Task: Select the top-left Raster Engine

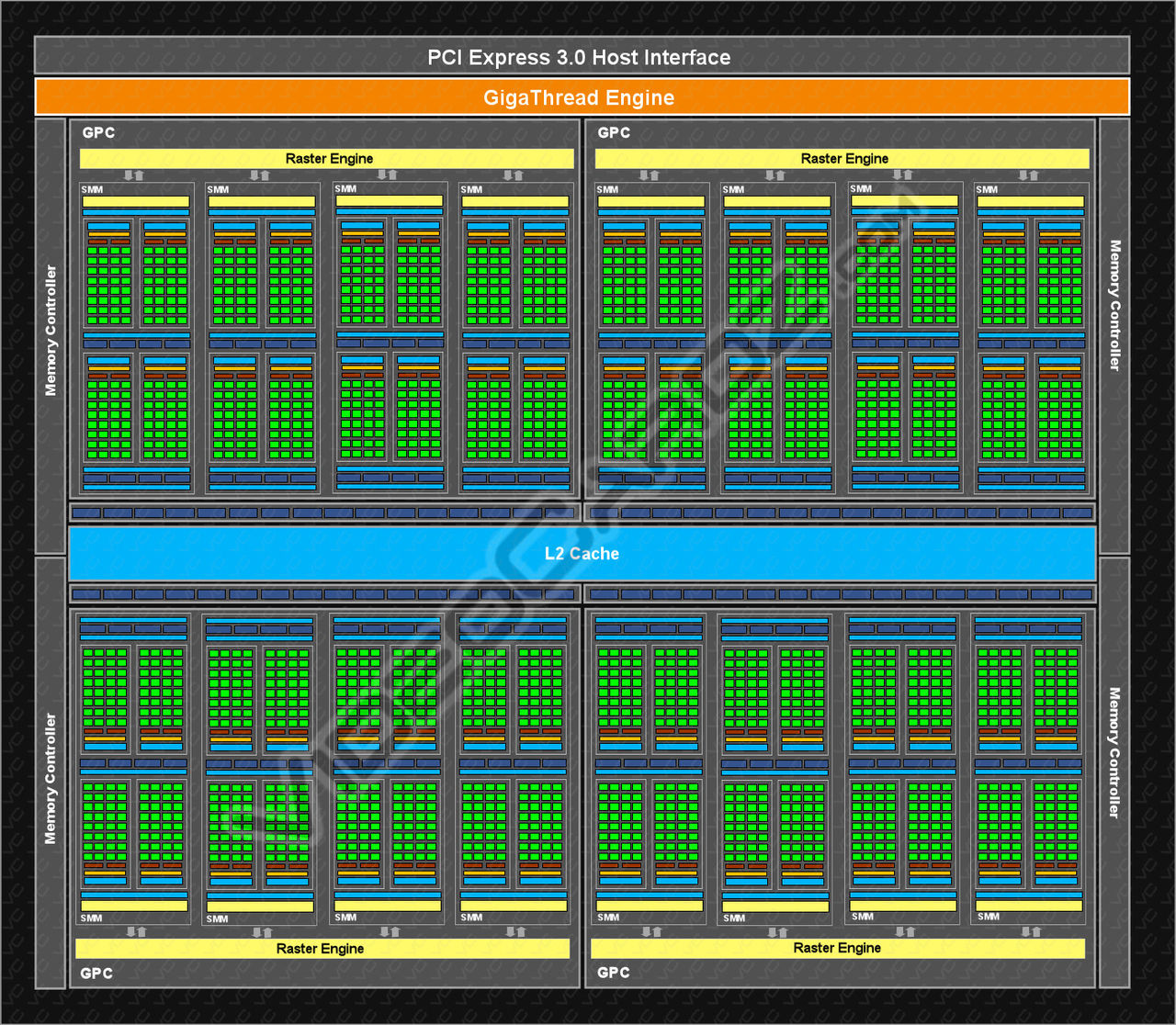Action: [328, 158]
